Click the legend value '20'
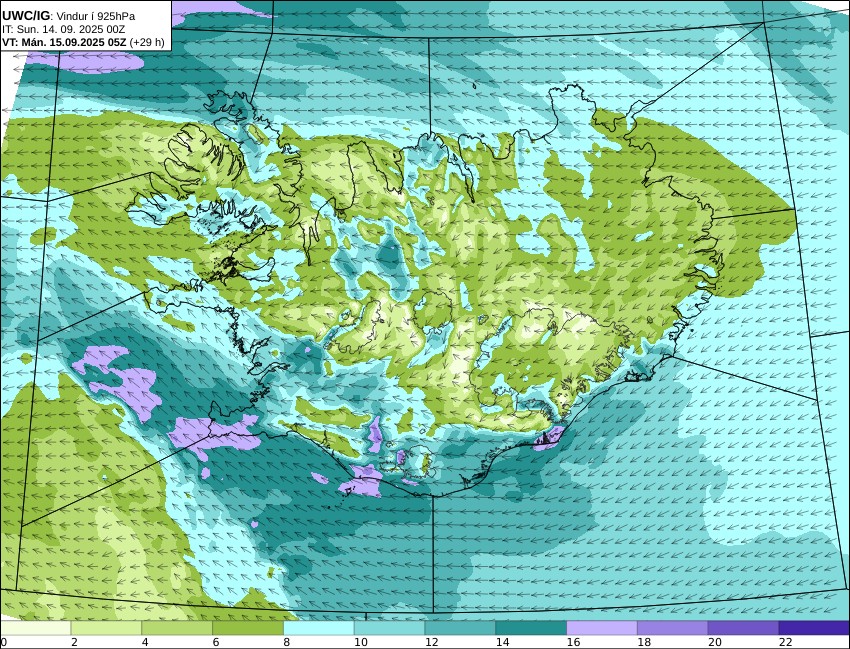This screenshot has width=850, height=649. point(715,642)
